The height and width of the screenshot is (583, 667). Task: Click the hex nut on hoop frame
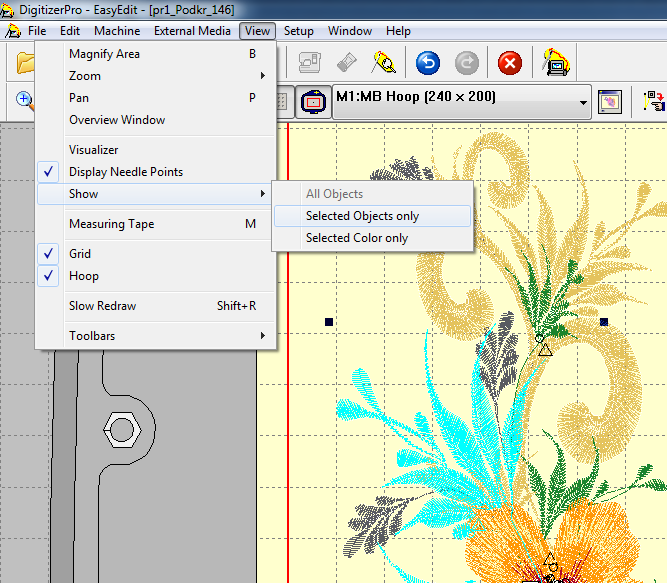coord(121,430)
